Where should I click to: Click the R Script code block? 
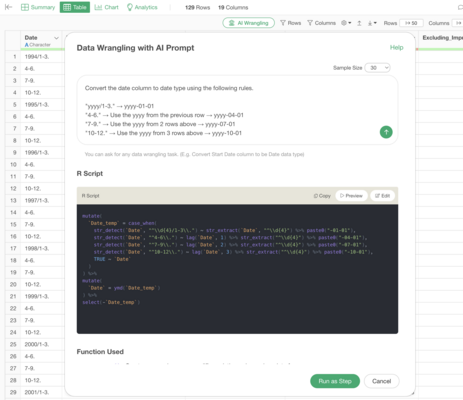(x=237, y=269)
